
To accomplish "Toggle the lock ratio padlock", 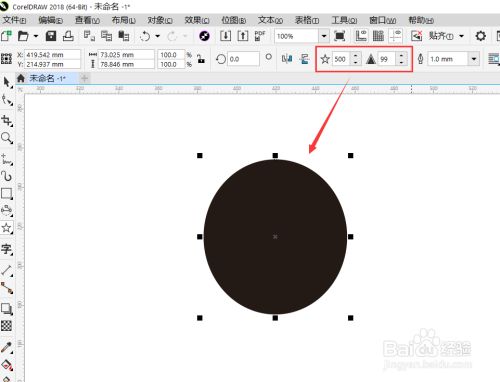I will pos(201,59).
